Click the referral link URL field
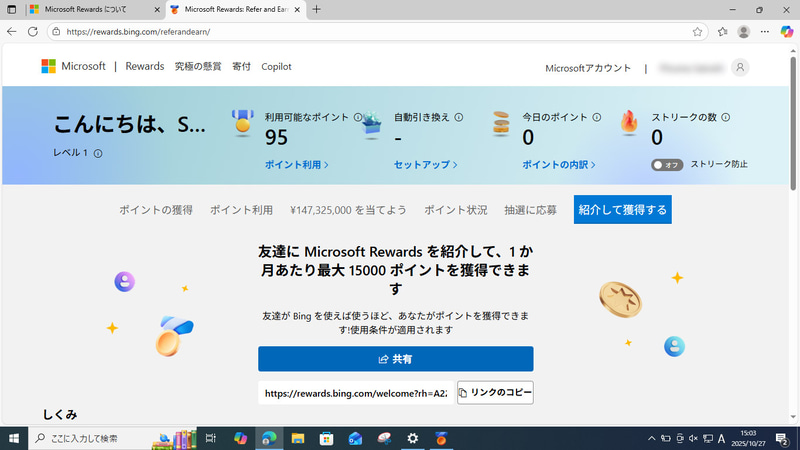The image size is (800, 450). [356, 393]
